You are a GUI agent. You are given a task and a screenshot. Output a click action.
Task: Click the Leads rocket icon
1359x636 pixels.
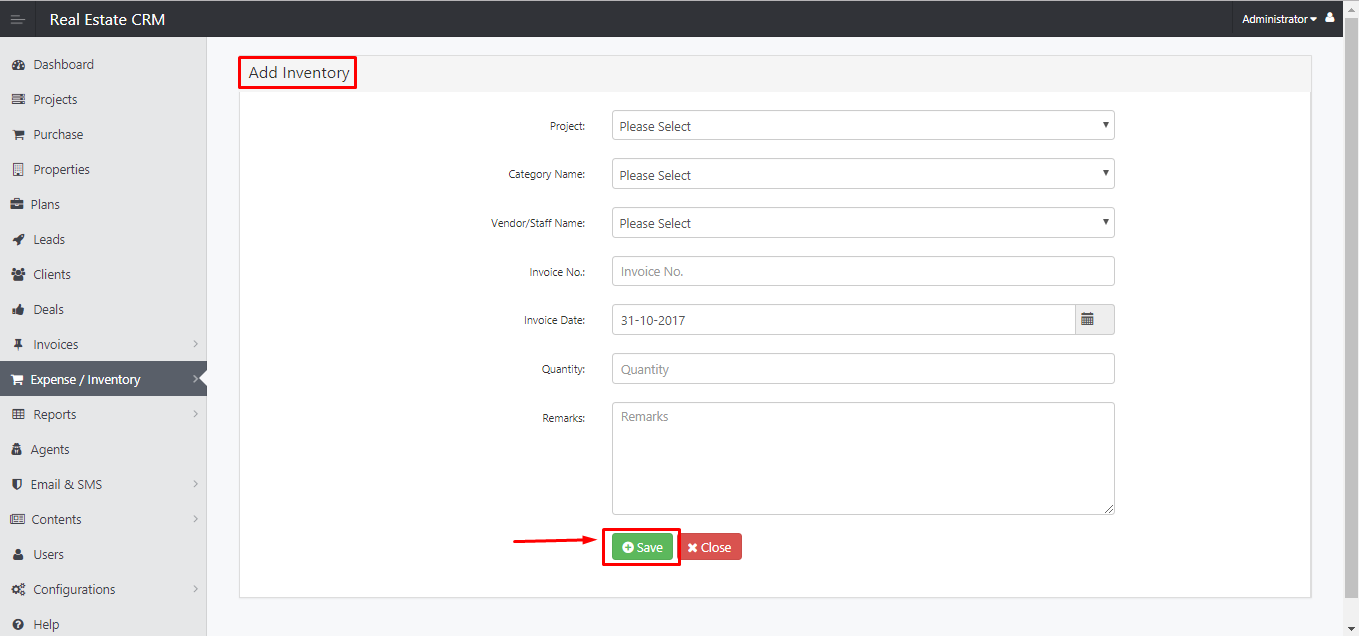[18, 240]
